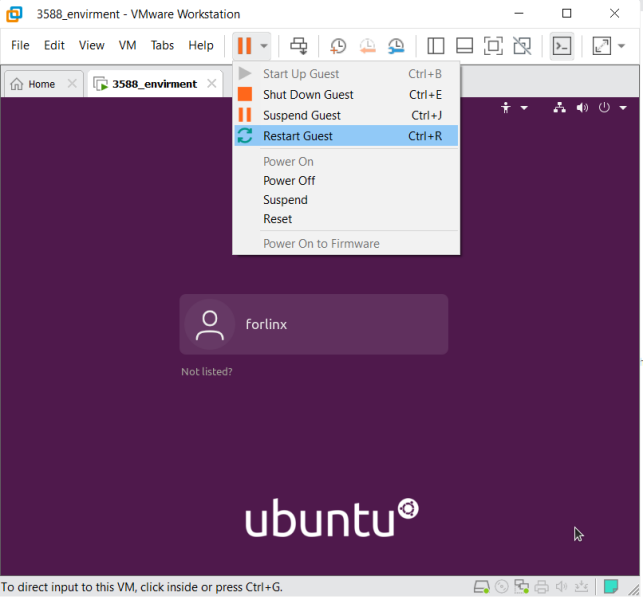Click the forlinx user avatar icon
The image size is (643, 601).
pos(210,325)
